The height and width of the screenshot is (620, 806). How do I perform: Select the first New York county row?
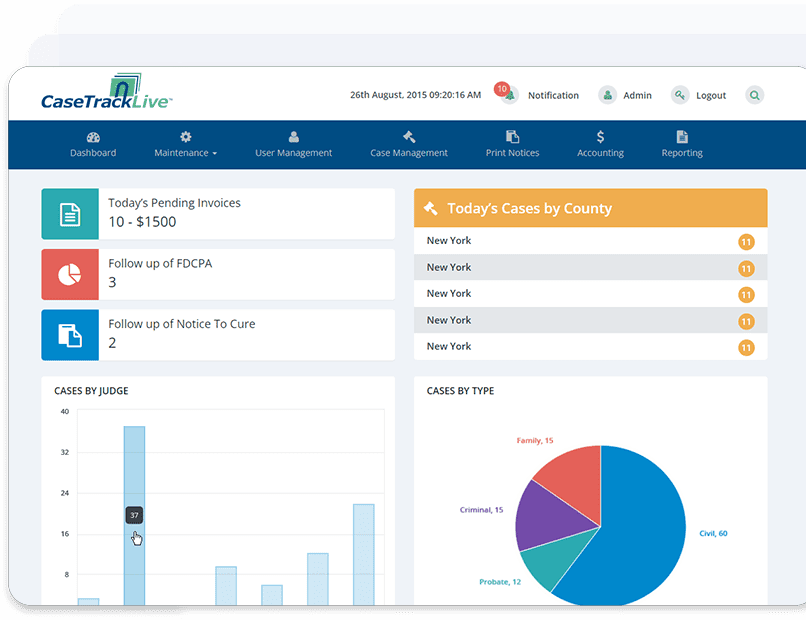click(590, 241)
